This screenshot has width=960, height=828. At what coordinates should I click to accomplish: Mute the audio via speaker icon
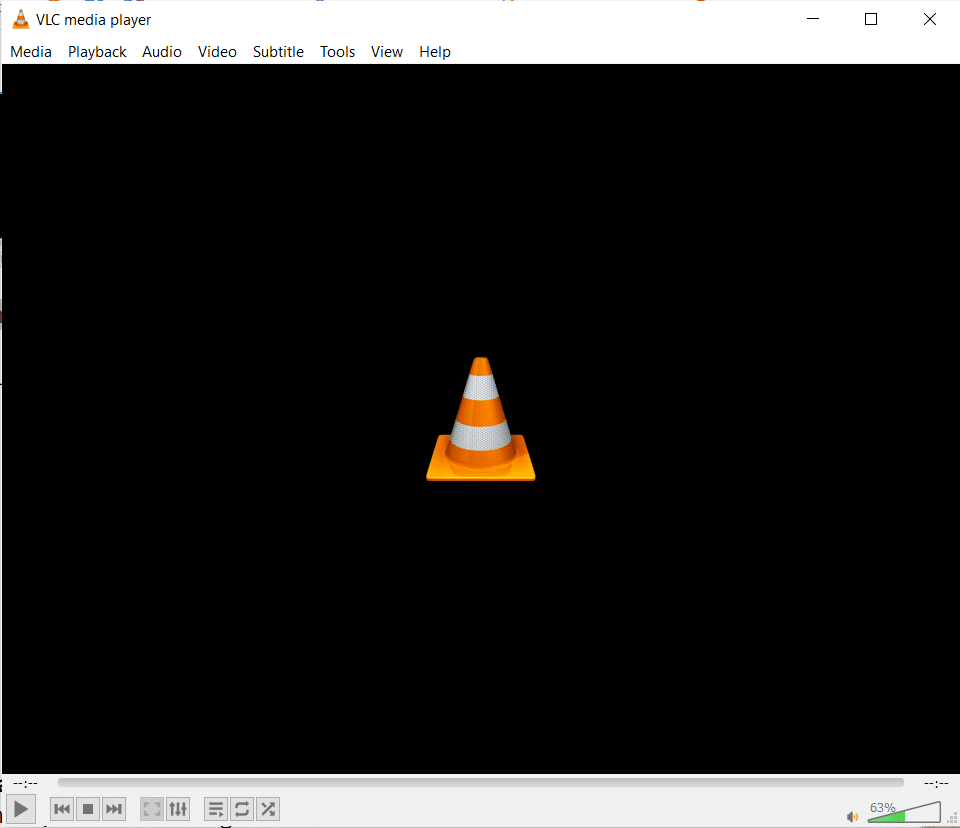click(852, 816)
